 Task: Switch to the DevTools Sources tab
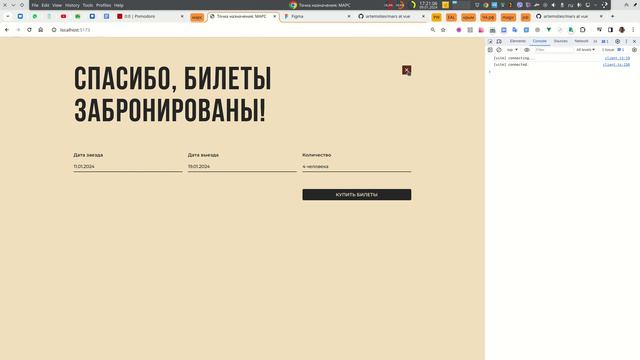tap(560, 41)
